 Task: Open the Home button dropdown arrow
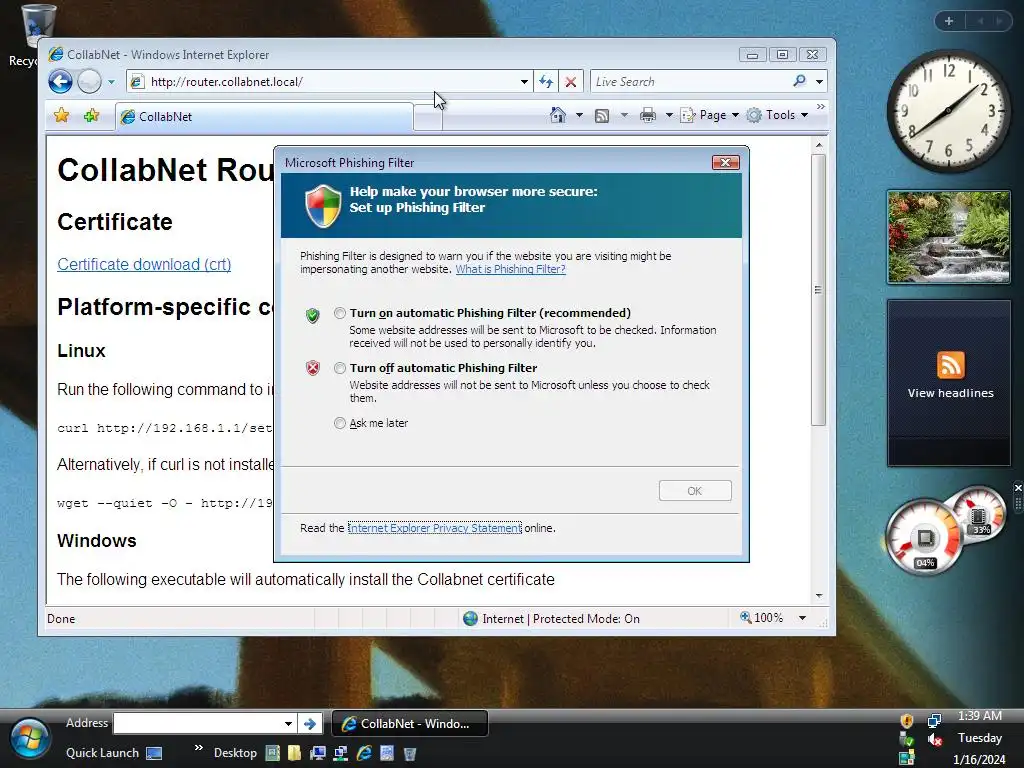pos(579,116)
